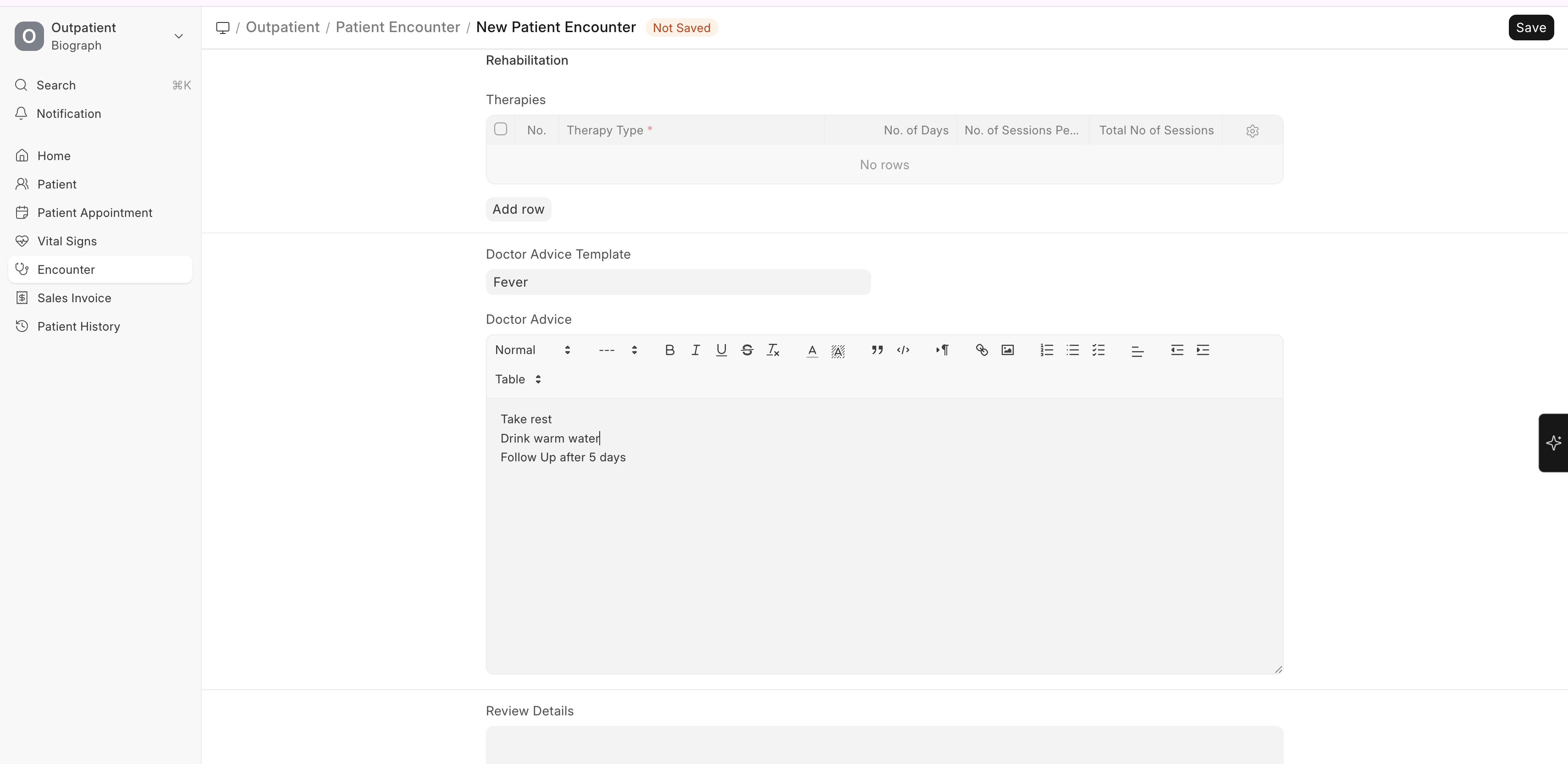Pick a text color in editor toolbar
The image size is (1568, 764).
pyautogui.click(x=812, y=350)
